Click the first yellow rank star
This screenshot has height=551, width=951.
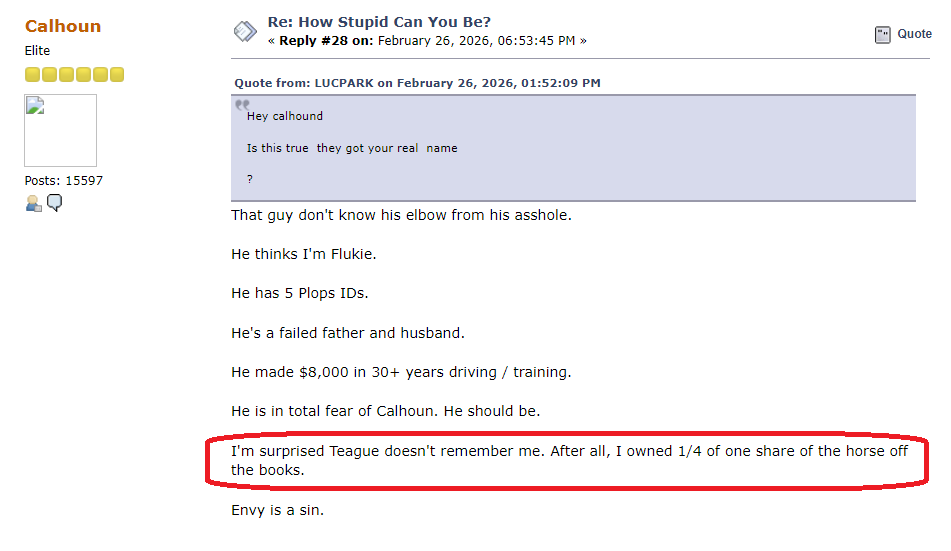(x=32, y=74)
